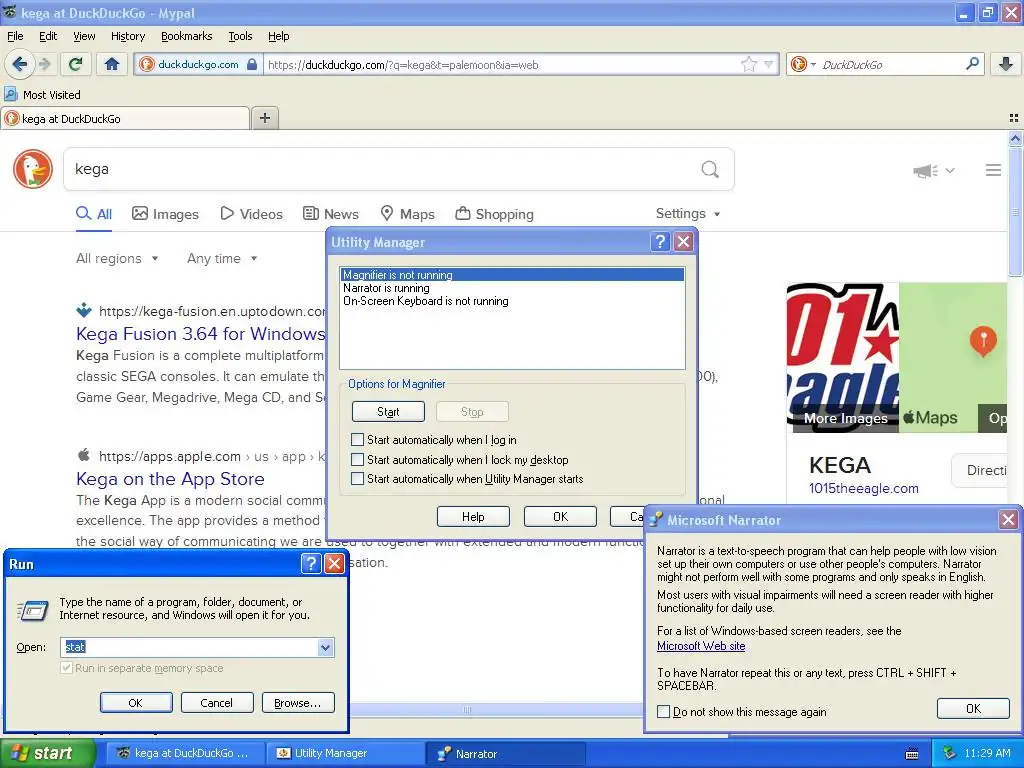
Task: Open the File menu
Action: pos(15,36)
